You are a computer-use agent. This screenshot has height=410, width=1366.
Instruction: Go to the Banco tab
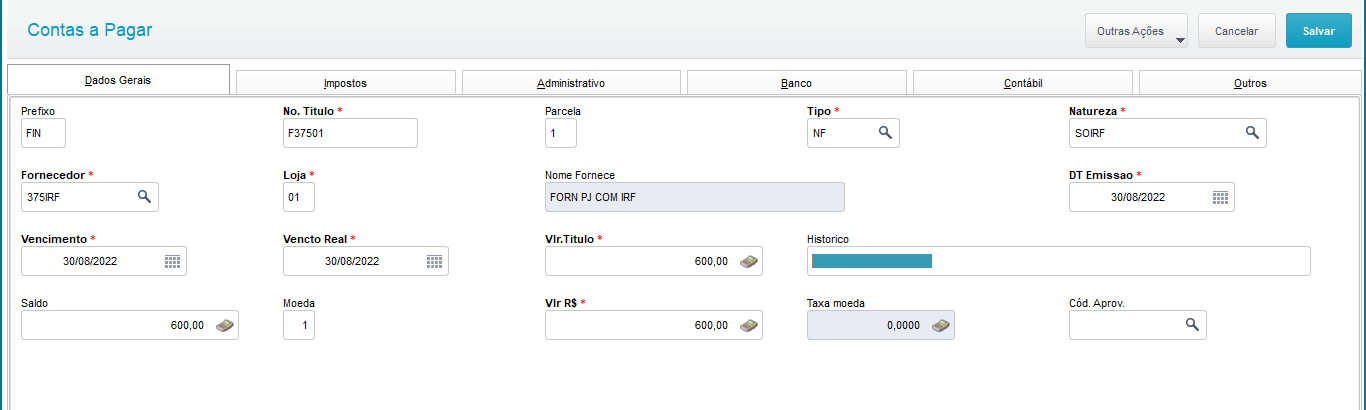tap(796, 83)
